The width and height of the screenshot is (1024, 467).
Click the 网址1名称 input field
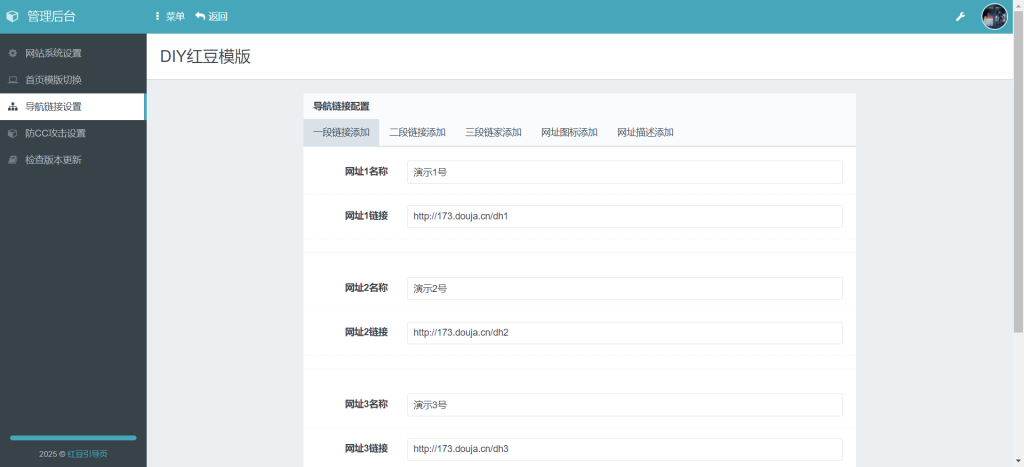tap(624, 172)
